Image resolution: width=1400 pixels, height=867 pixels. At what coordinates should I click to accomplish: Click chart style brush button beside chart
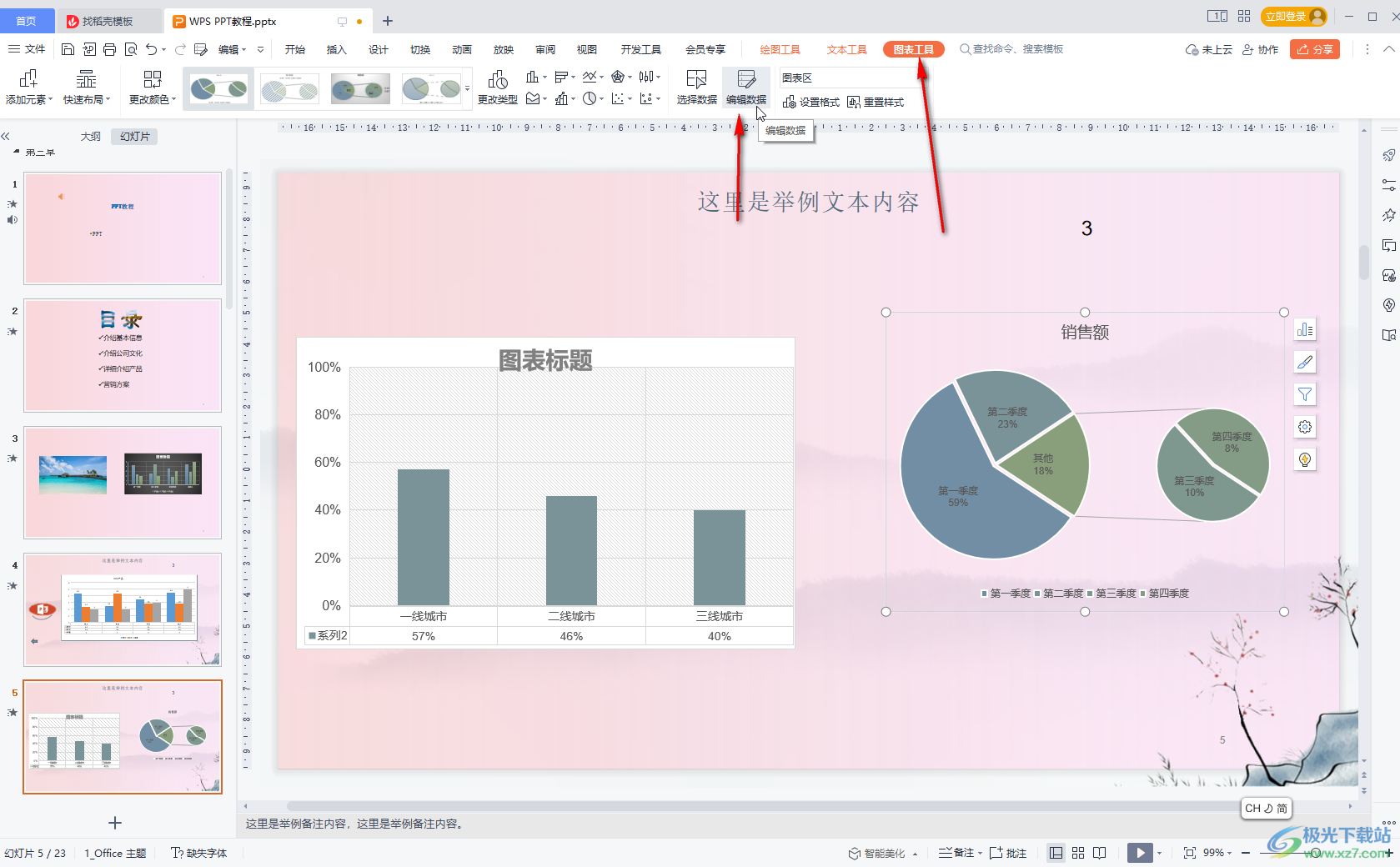(x=1305, y=362)
